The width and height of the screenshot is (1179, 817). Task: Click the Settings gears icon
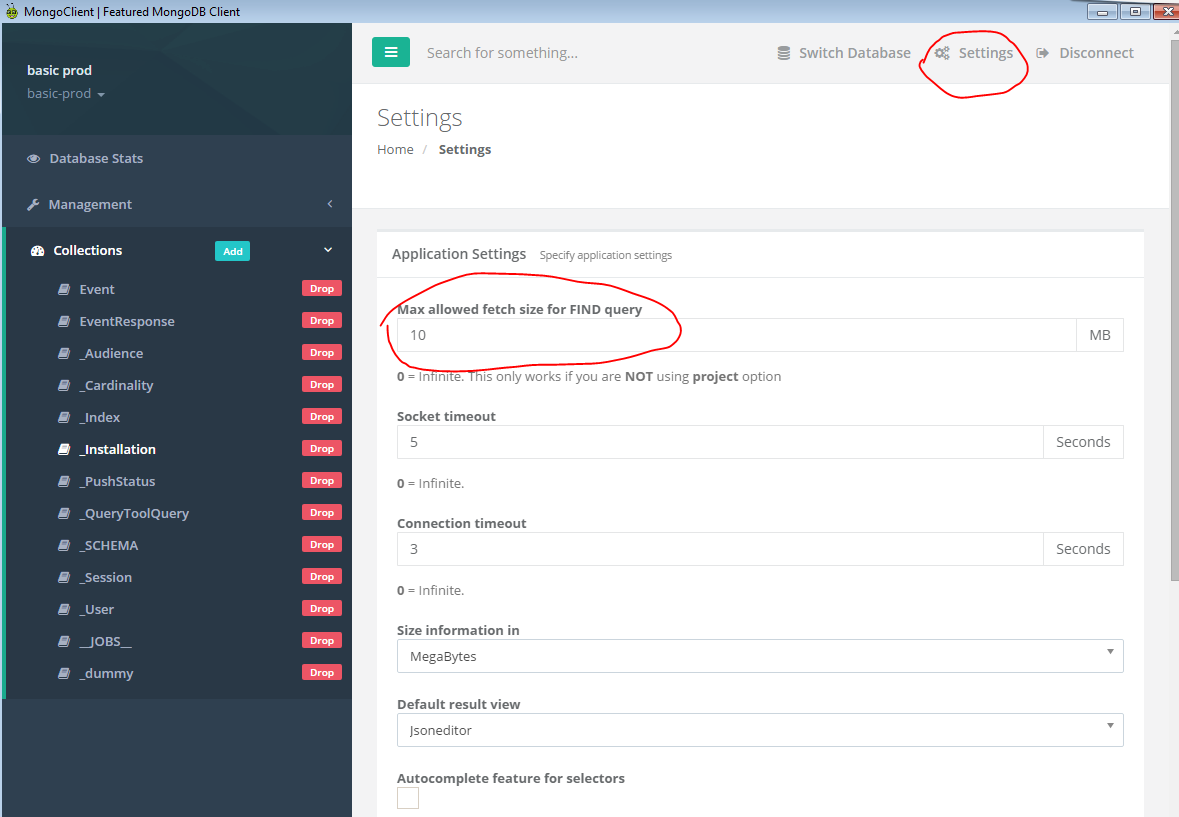point(942,53)
